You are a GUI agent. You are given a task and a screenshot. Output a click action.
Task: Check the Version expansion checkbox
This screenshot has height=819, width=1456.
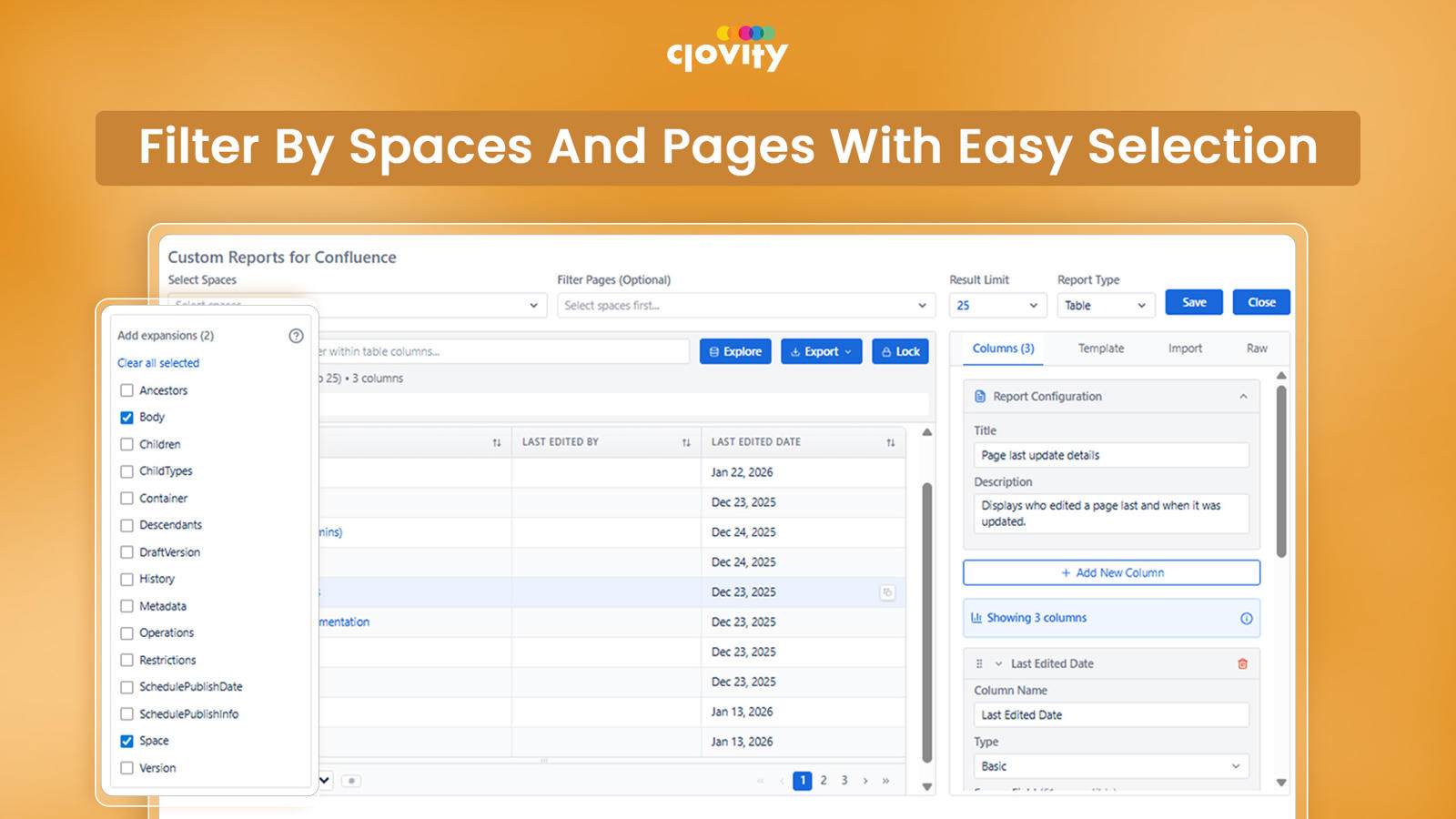click(x=126, y=768)
